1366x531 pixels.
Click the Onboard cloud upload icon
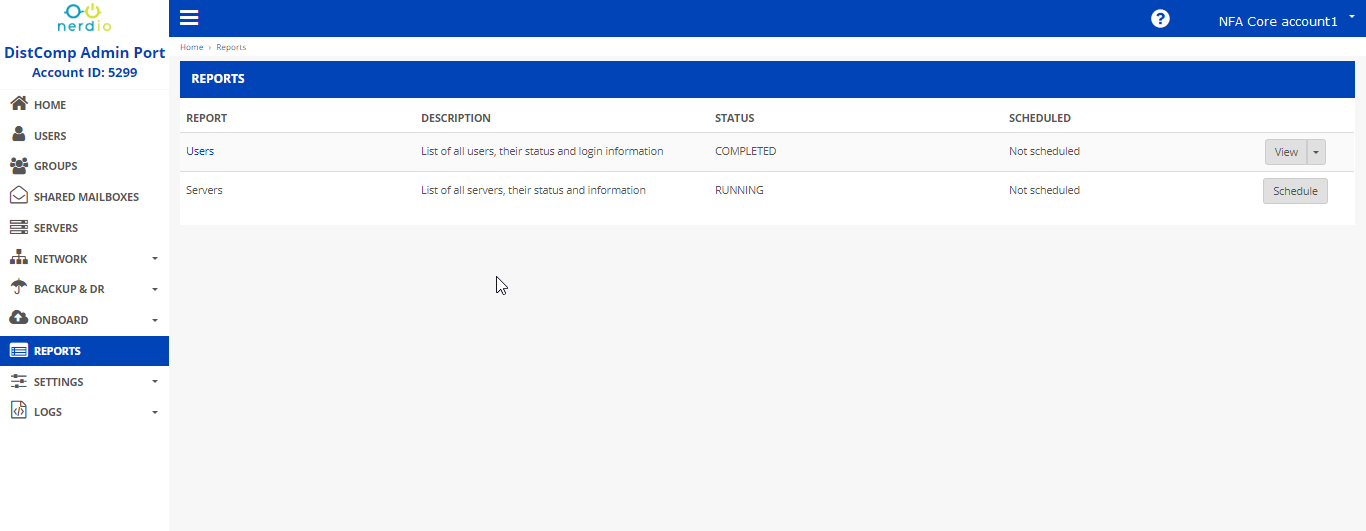point(18,319)
